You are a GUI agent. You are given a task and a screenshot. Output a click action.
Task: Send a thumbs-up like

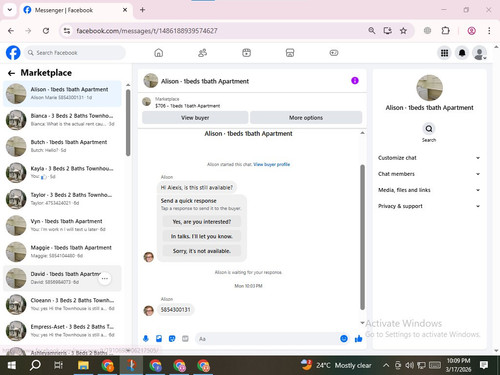pos(358,339)
